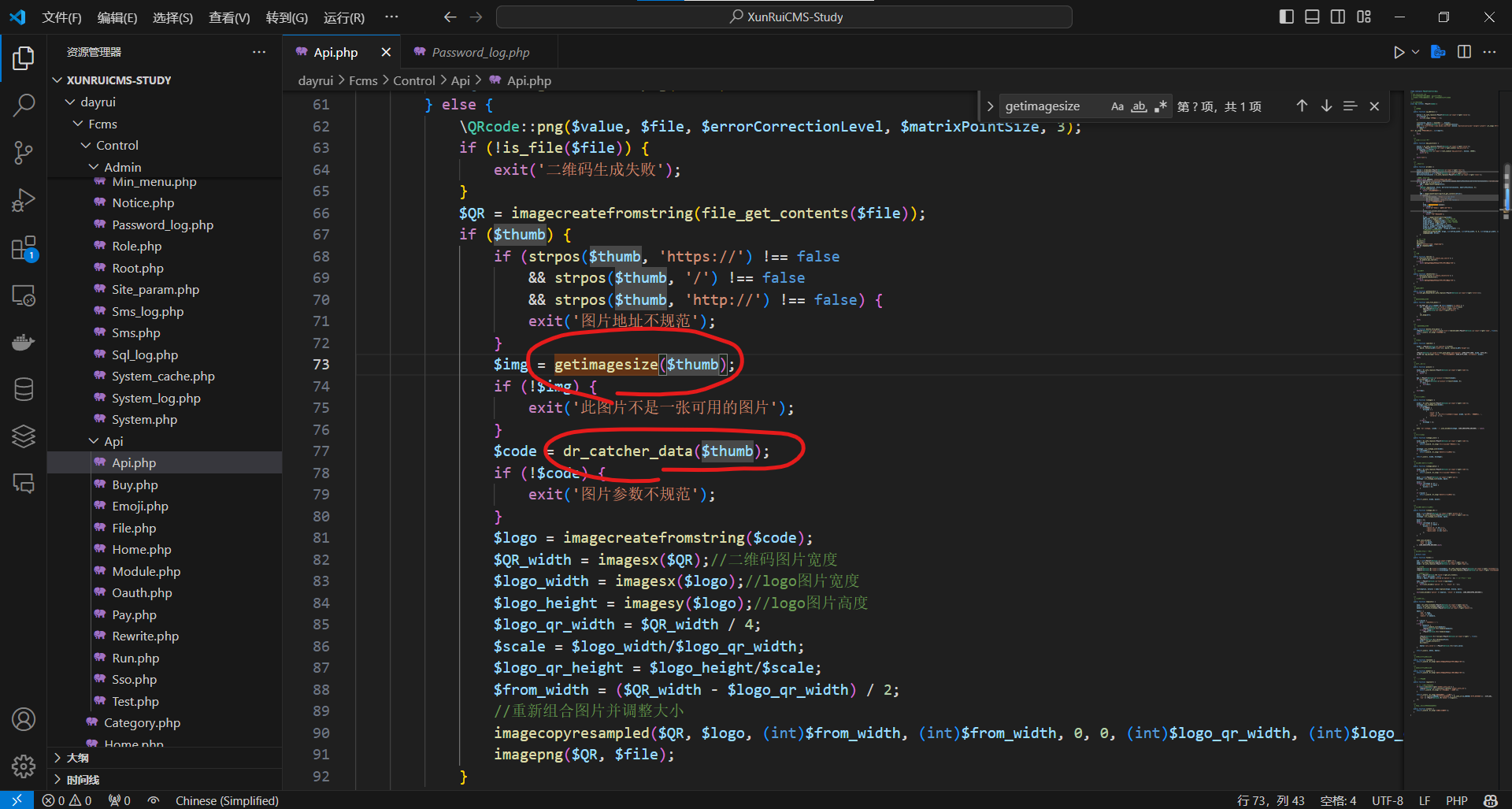Toggle bottom panel layout
This screenshot has height=809, width=1512.
[x=1312, y=17]
